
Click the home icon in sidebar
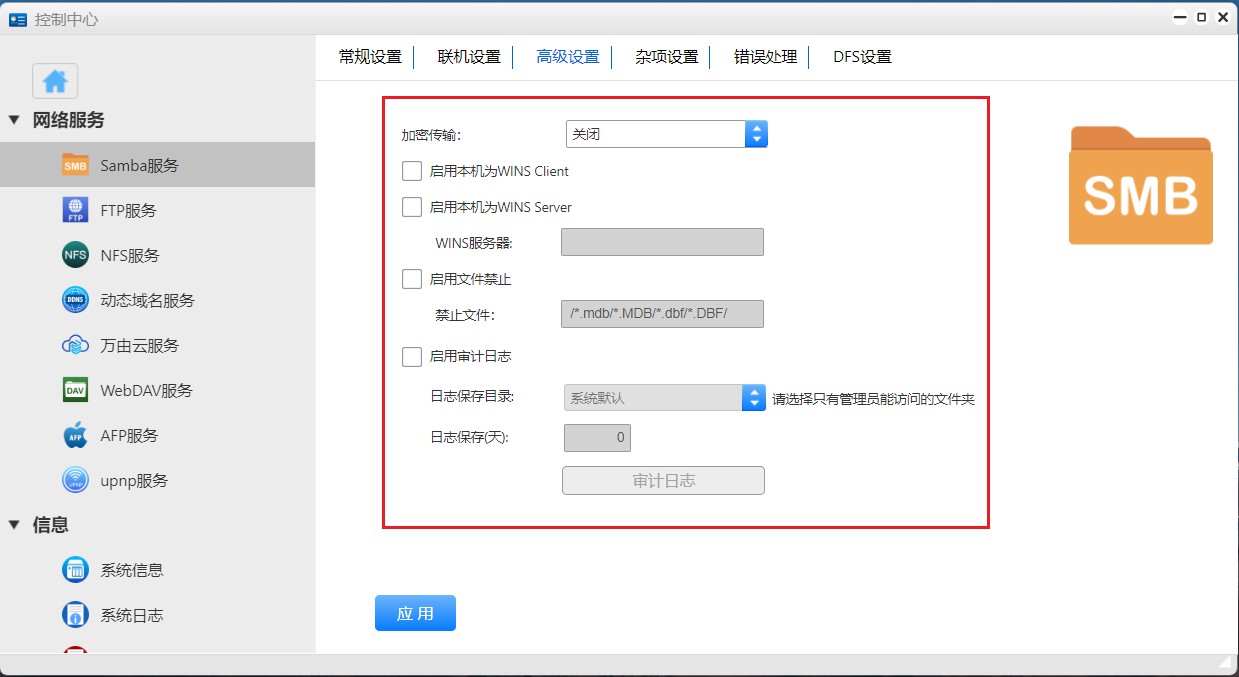tap(55, 81)
